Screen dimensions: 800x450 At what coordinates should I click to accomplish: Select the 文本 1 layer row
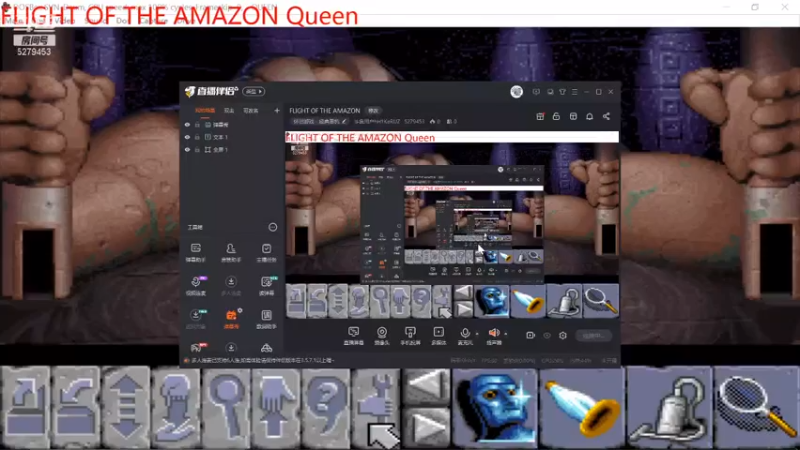pyautogui.click(x=231, y=137)
